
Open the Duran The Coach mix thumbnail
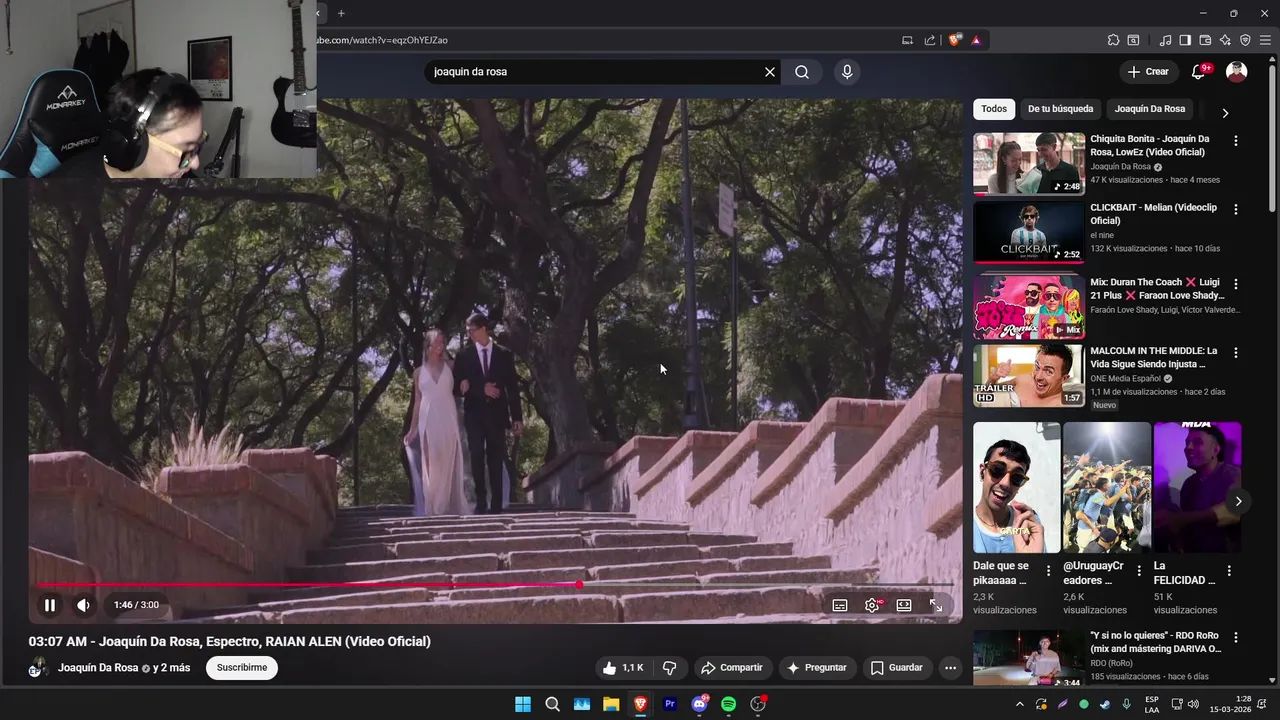(x=1029, y=307)
